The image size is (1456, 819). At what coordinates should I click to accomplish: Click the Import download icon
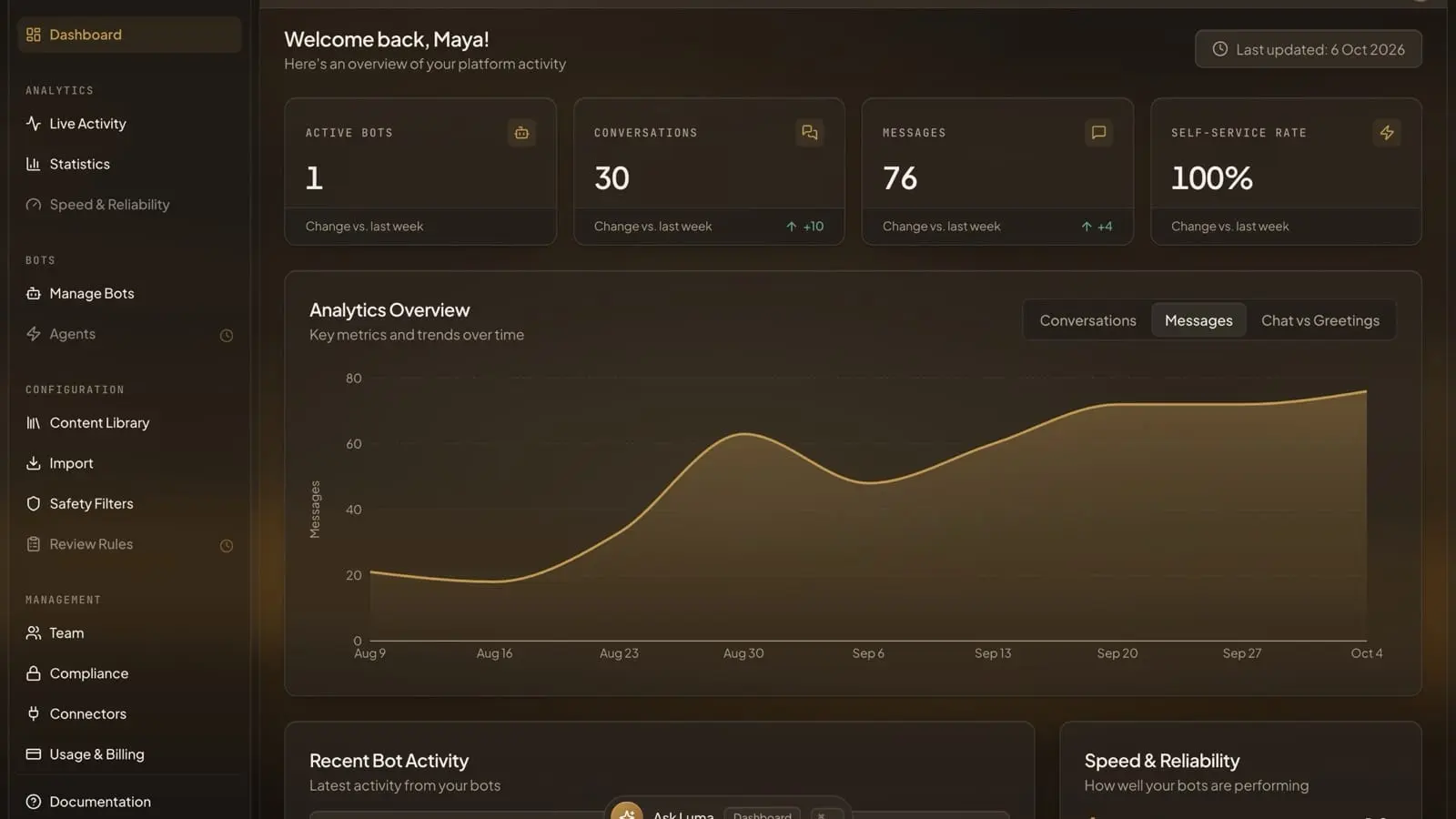[x=34, y=463]
